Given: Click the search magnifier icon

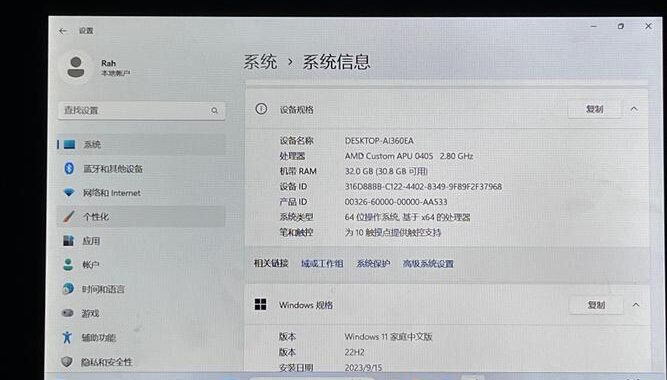Looking at the screenshot, I should [x=214, y=111].
